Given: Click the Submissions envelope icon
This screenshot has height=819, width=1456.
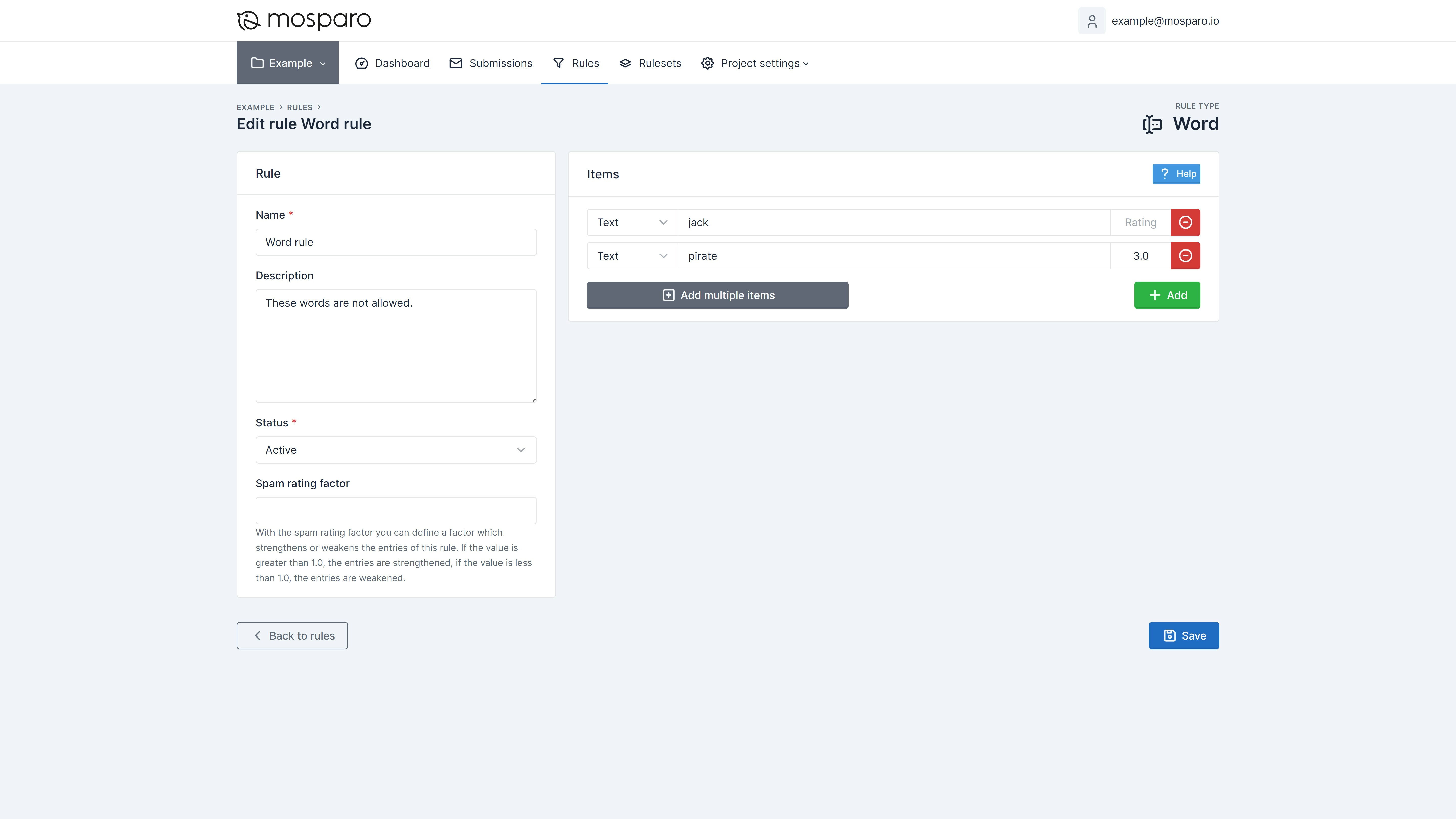Looking at the screenshot, I should [x=456, y=63].
